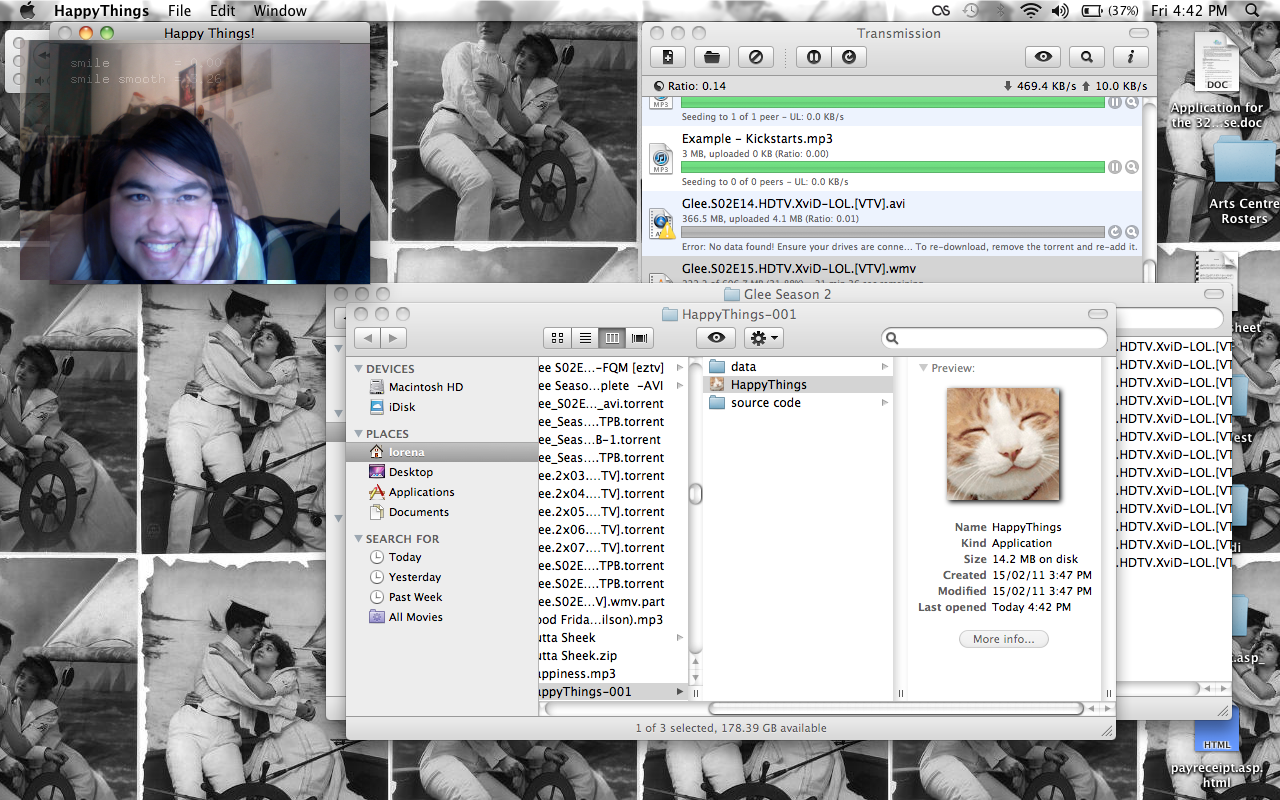The height and width of the screenshot is (800, 1280).
Task: Select the source code folder
Action: 797,403
